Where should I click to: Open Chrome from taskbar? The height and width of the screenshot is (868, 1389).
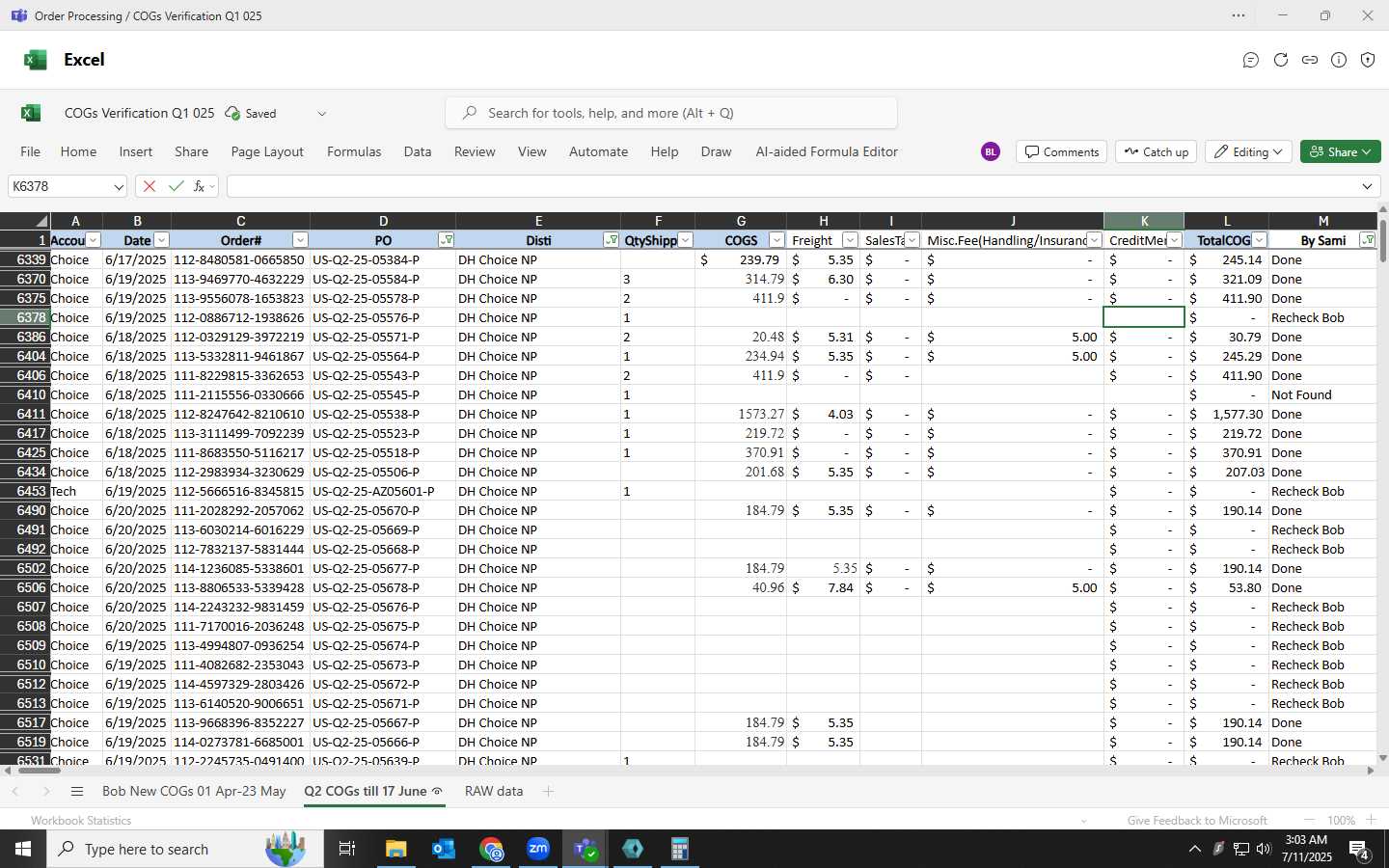pyautogui.click(x=491, y=849)
